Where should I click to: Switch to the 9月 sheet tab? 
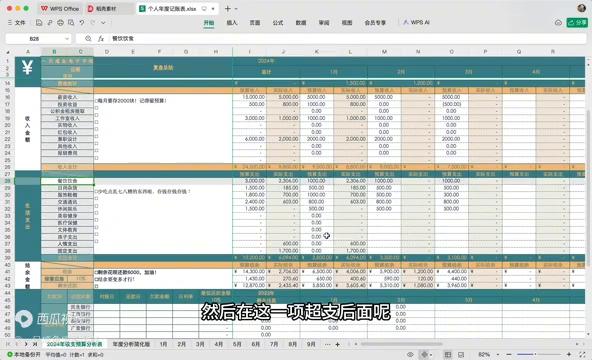pos(311,344)
